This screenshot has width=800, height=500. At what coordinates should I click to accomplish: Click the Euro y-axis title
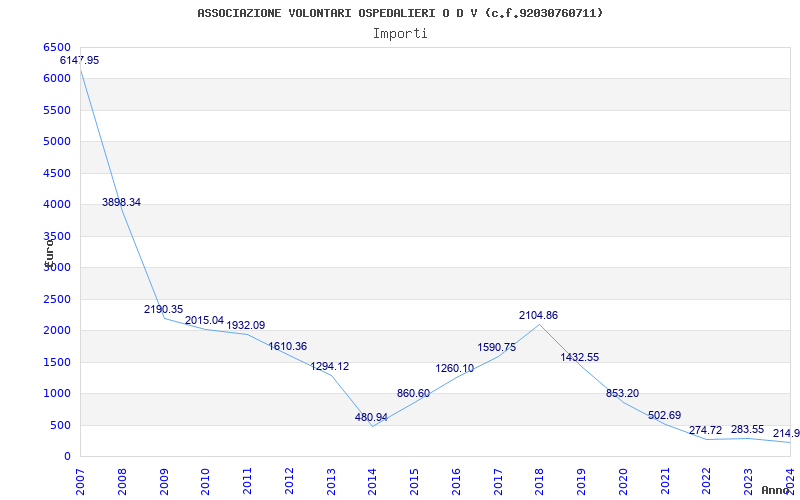[49, 253]
